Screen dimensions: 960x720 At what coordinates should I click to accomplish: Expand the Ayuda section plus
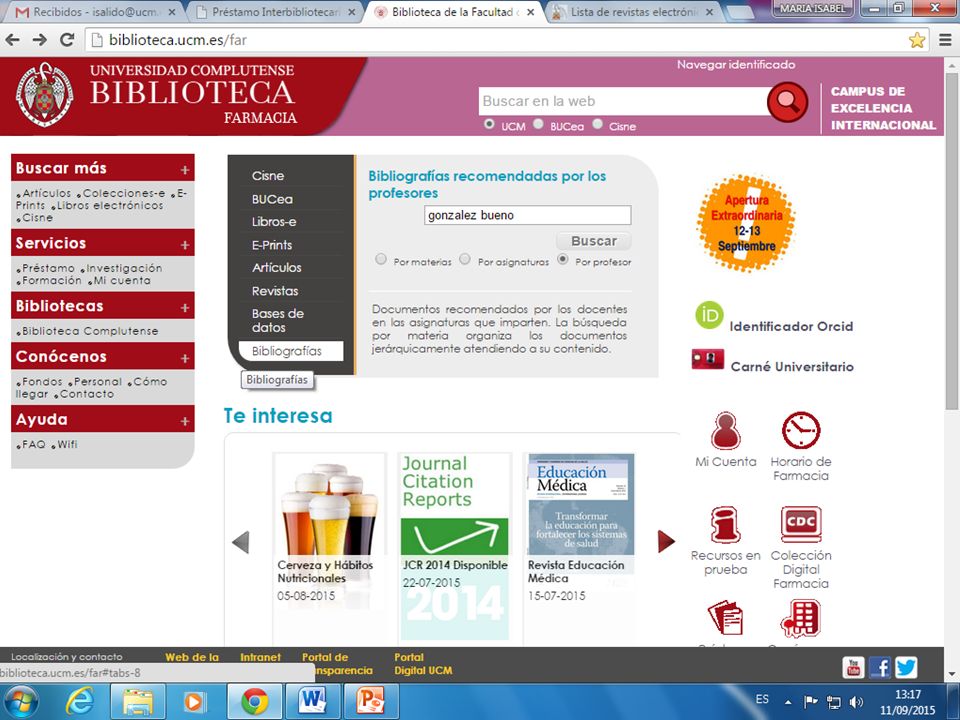(185, 421)
